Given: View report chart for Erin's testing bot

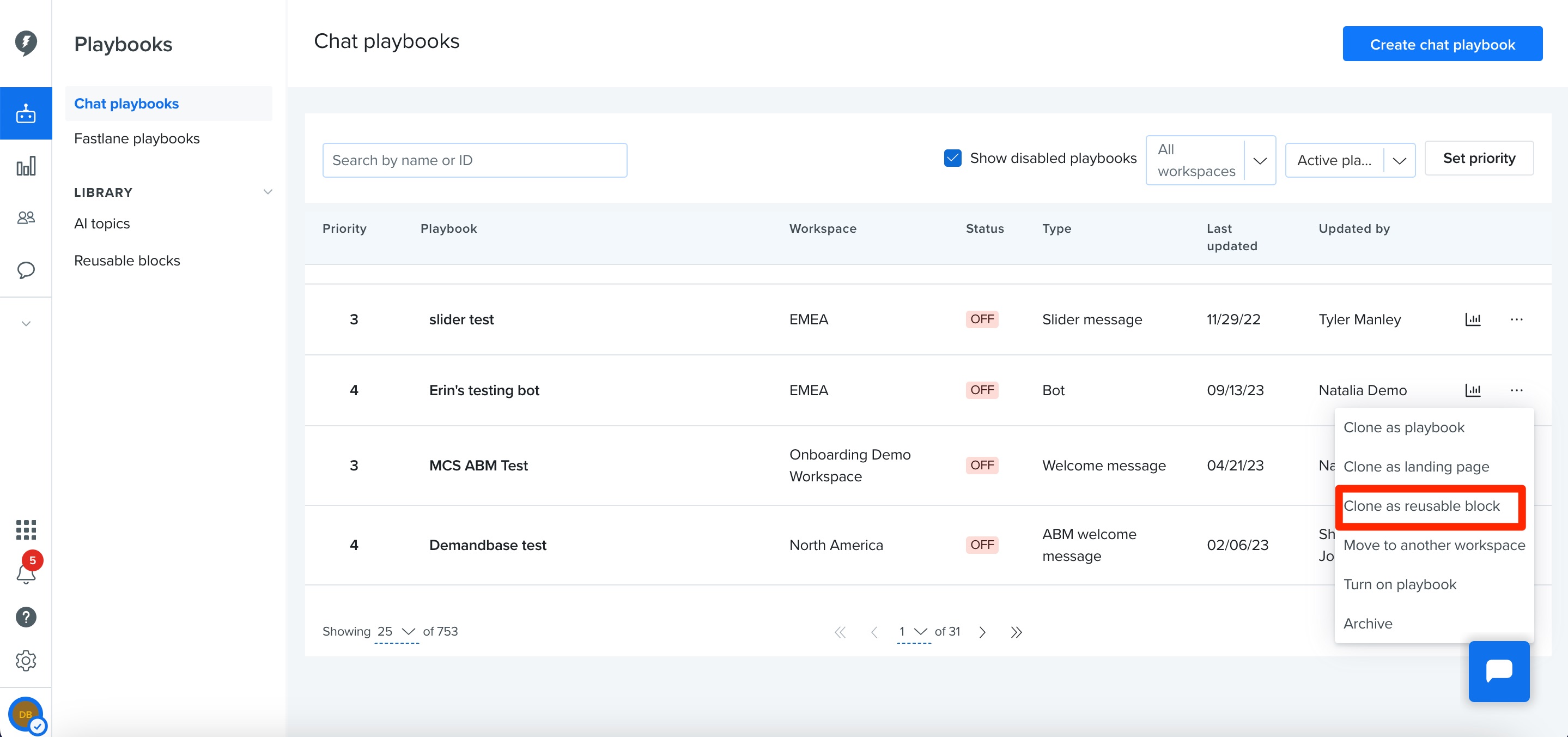Looking at the screenshot, I should [1473, 390].
